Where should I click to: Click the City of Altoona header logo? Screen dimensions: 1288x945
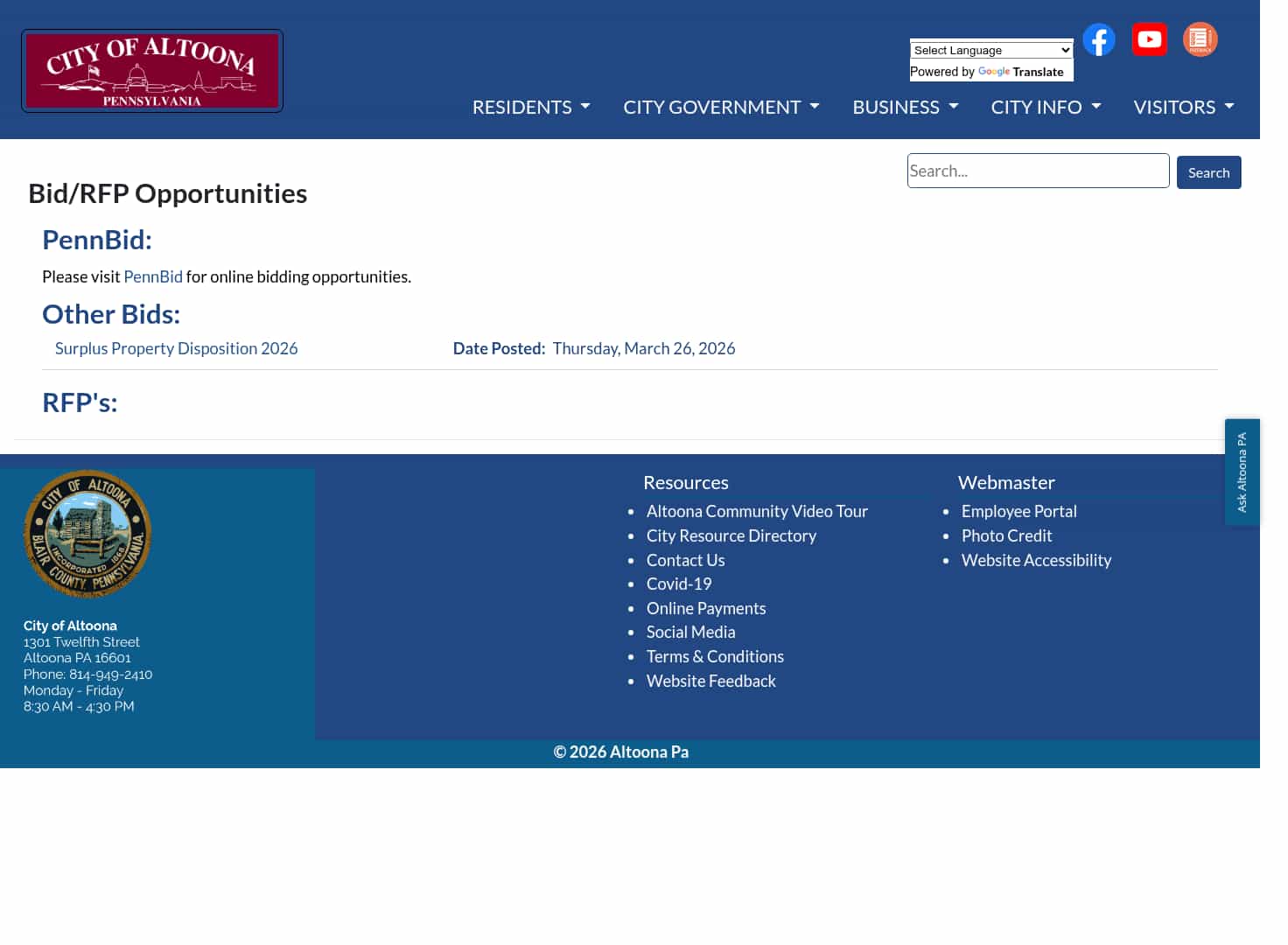tap(152, 71)
